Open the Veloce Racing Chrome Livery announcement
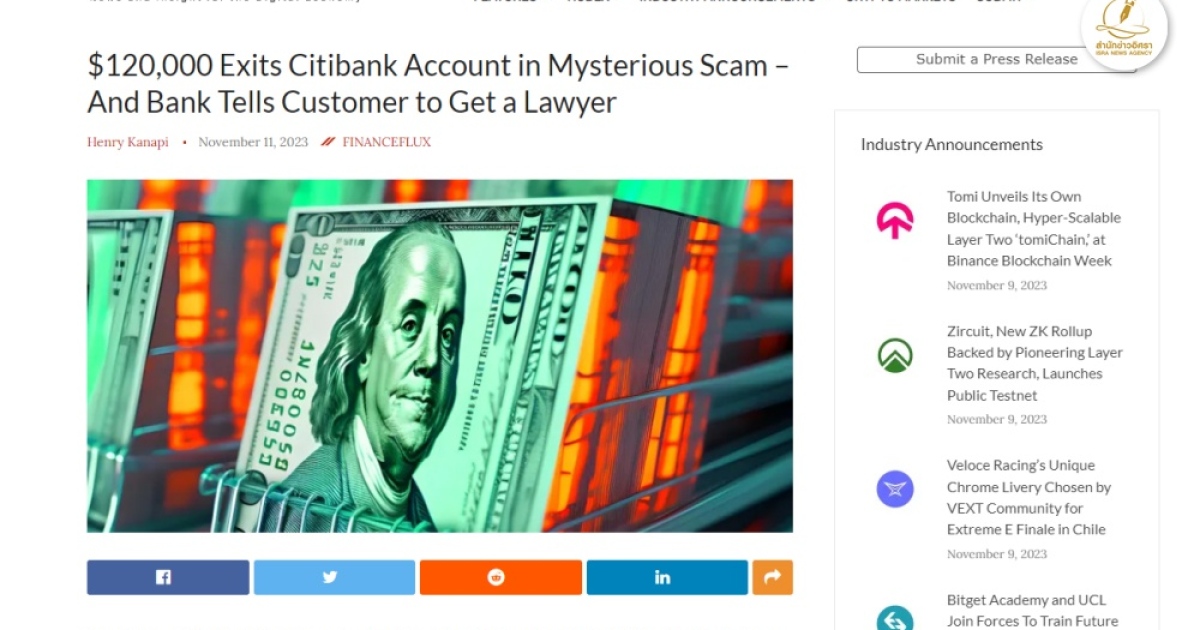Image resolution: width=1200 pixels, height=630 pixels. pyautogui.click(x=1029, y=497)
